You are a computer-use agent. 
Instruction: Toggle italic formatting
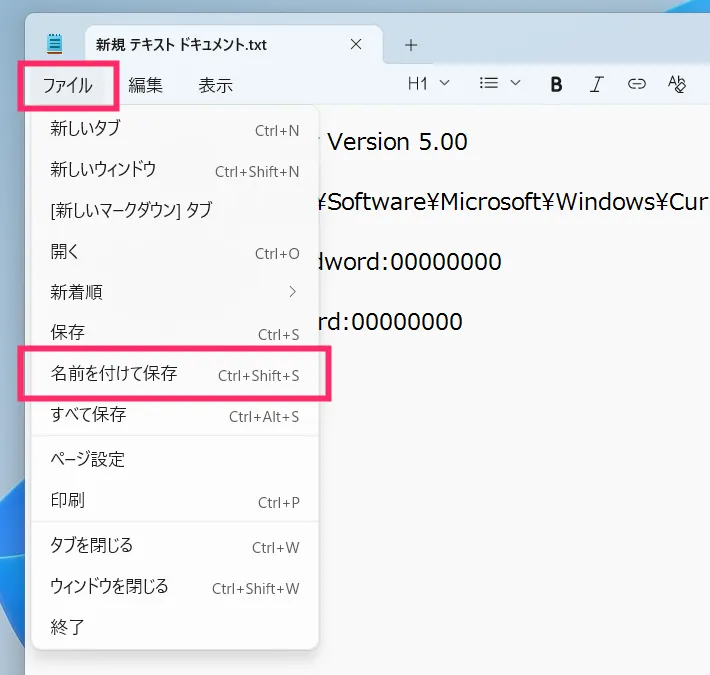[x=596, y=84]
